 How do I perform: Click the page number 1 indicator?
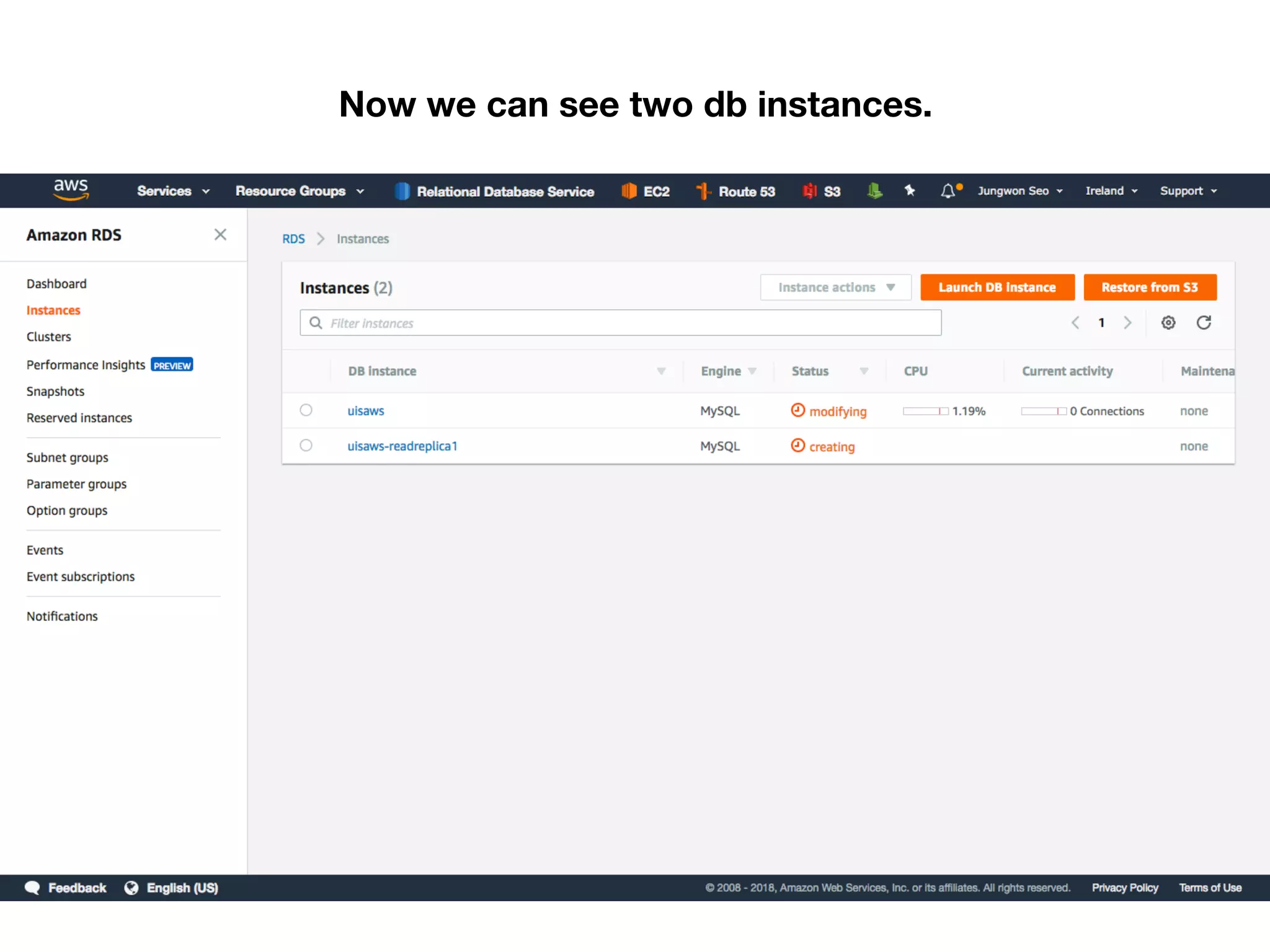click(1101, 323)
